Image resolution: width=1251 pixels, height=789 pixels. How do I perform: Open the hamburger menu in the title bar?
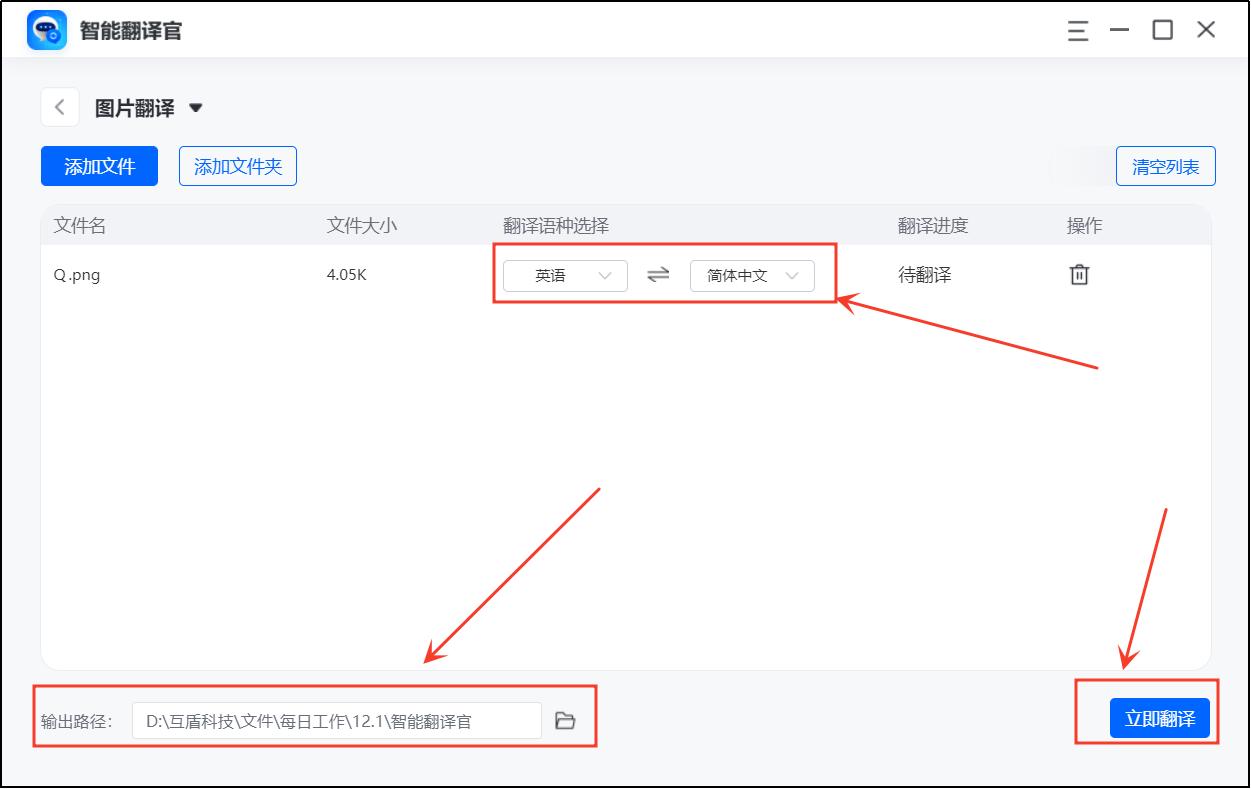pyautogui.click(x=1076, y=31)
